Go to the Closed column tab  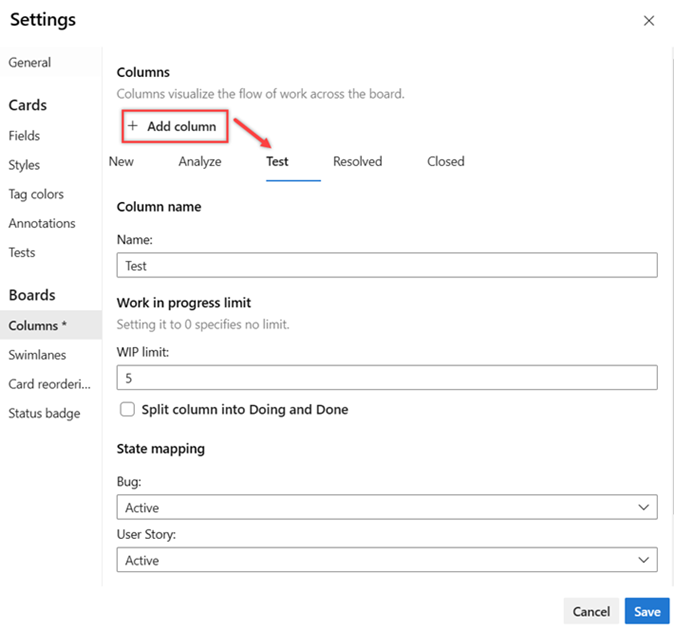[445, 162]
